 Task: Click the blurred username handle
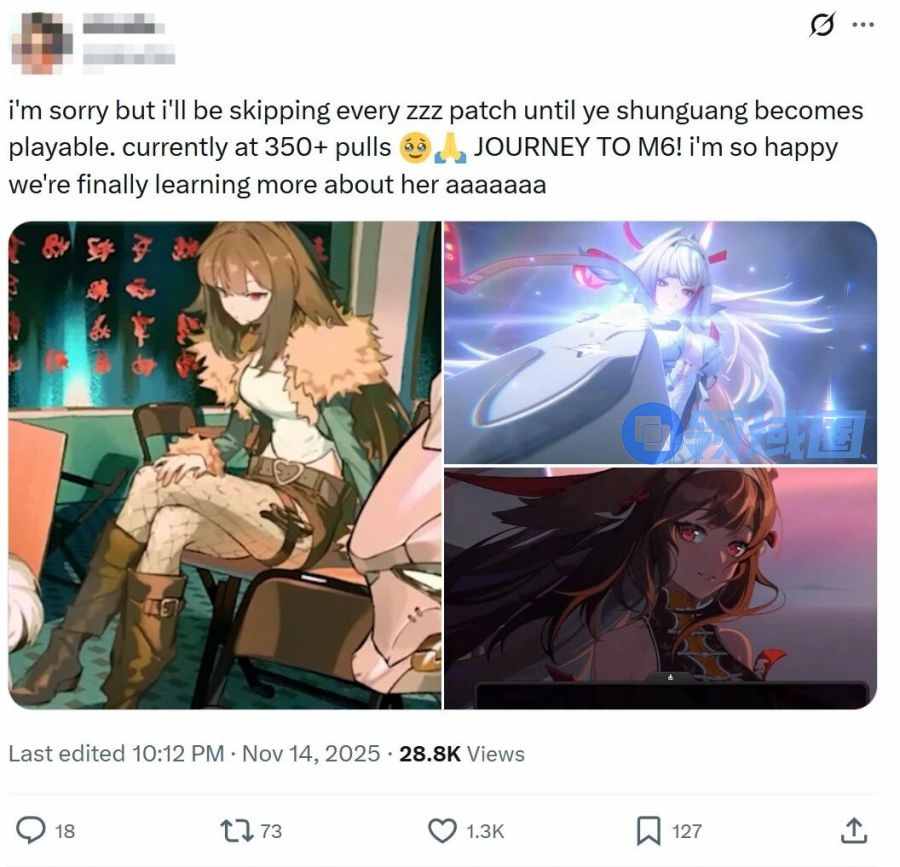[x=129, y=57]
